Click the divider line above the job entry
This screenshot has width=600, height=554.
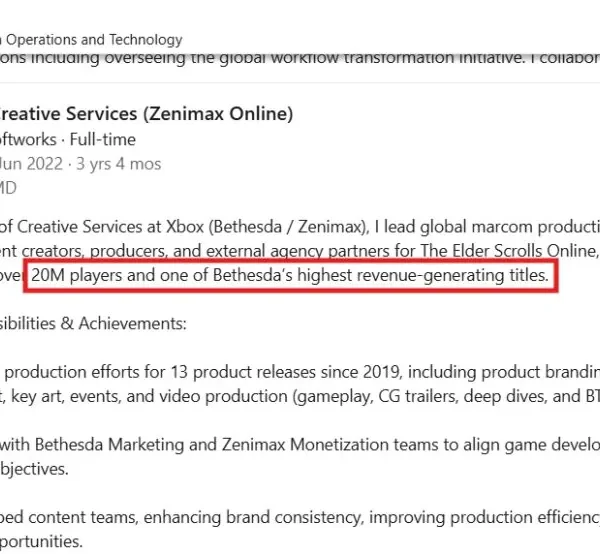tap(300, 83)
